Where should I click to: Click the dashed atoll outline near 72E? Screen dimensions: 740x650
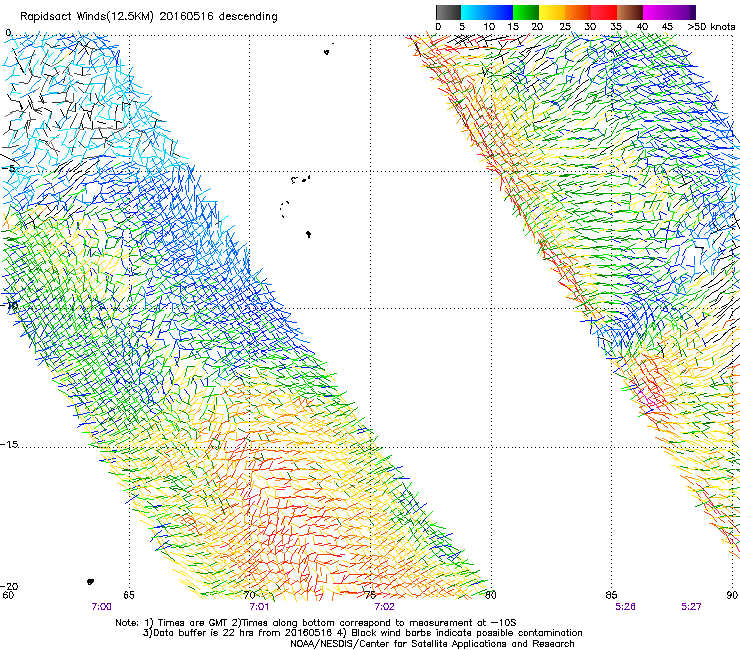click(284, 209)
